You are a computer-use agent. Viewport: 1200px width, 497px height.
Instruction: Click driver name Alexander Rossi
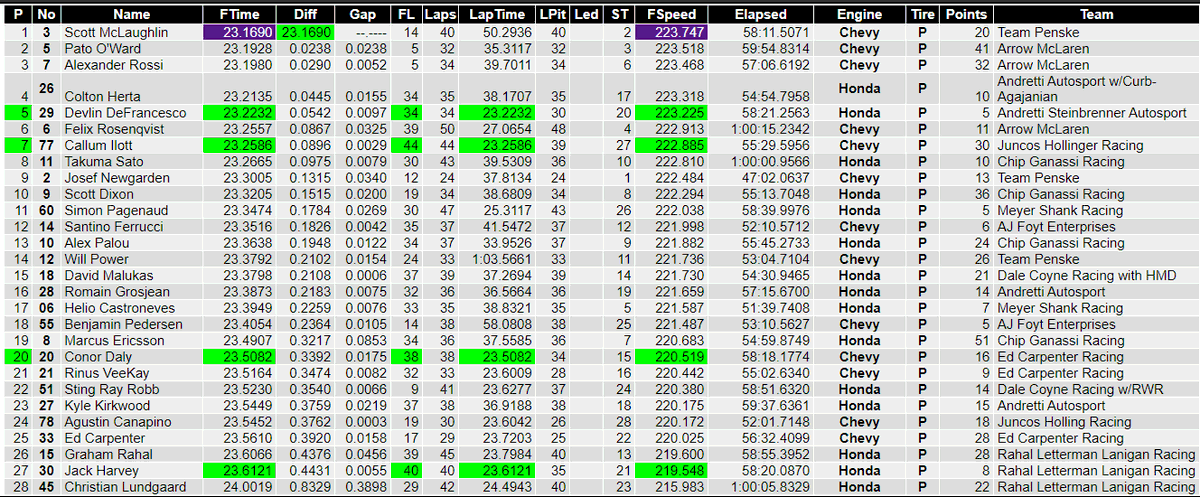[112, 64]
